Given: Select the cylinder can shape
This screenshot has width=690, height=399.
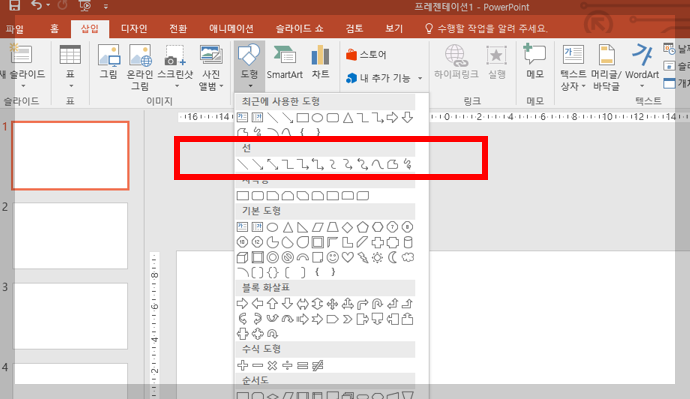Looking at the screenshot, I should click(408, 242).
